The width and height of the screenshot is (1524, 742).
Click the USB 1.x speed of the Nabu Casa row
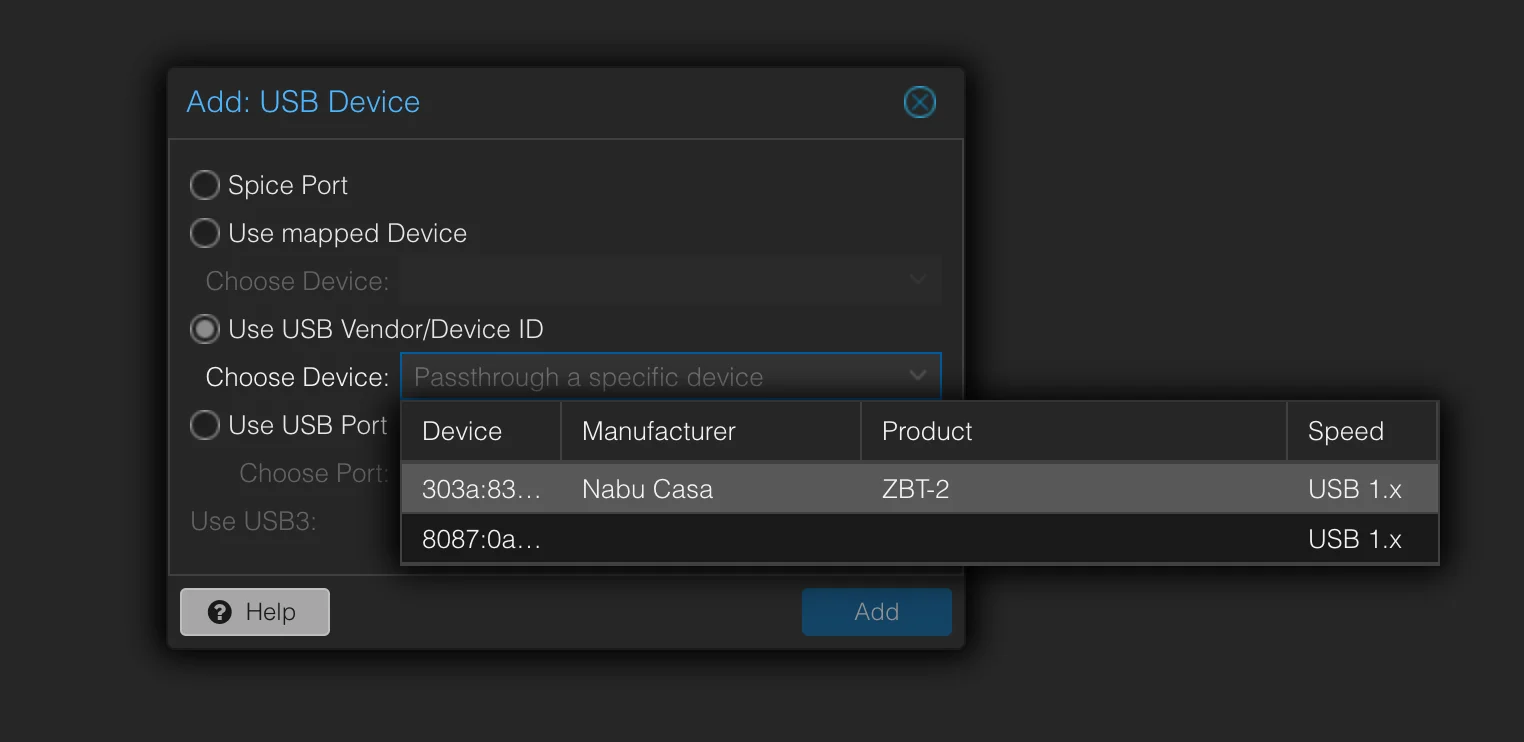(x=1355, y=489)
